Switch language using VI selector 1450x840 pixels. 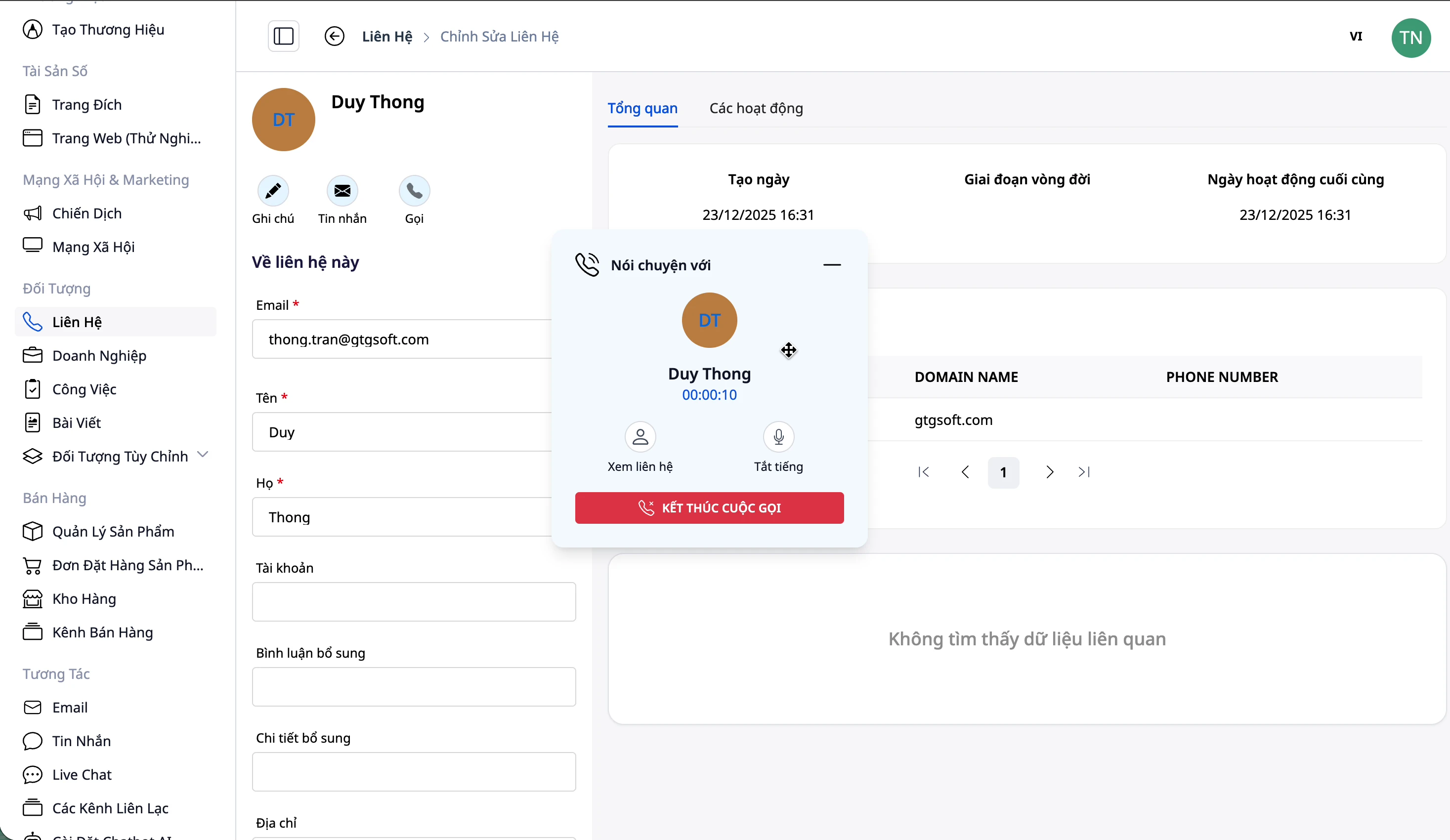1356,36
